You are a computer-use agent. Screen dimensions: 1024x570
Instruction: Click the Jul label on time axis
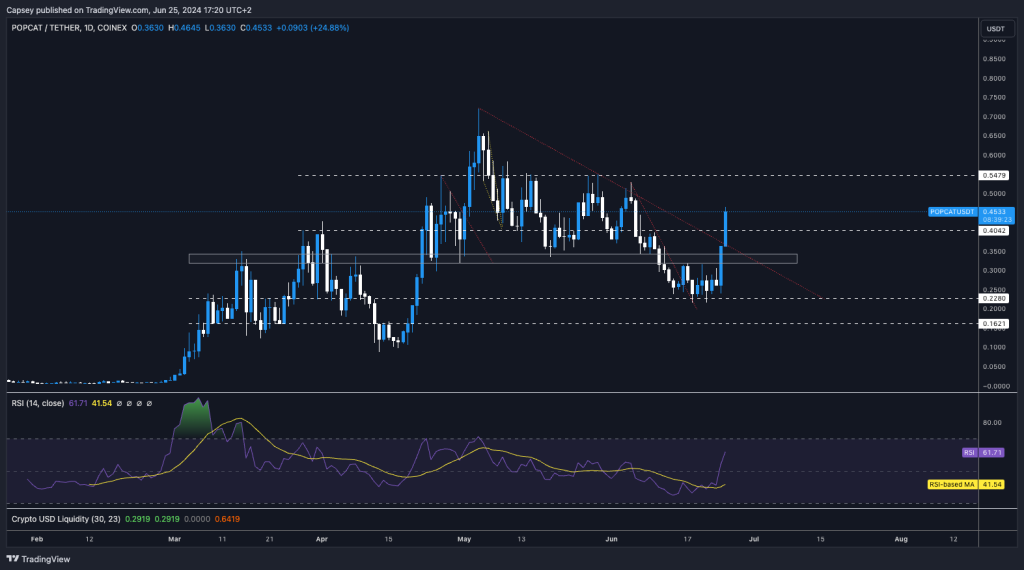754,539
